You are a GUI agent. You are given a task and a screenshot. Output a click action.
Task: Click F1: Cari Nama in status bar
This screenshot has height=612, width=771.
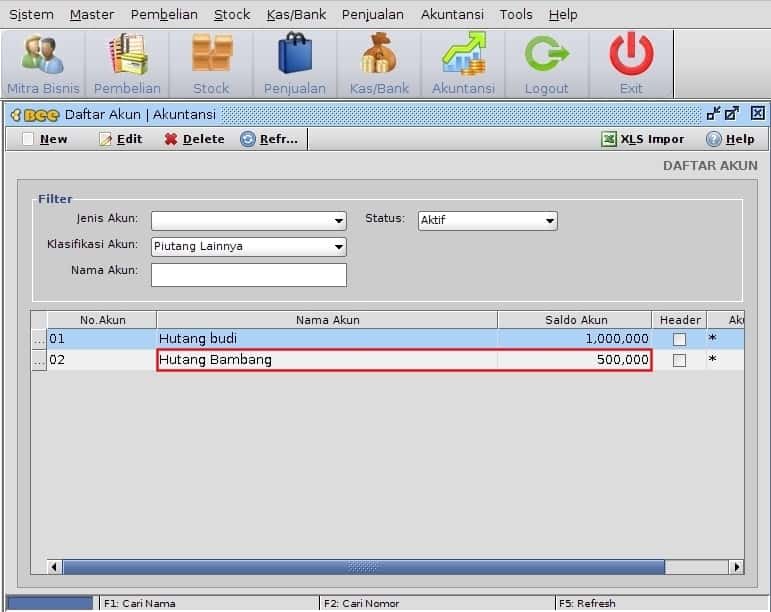point(140,603)
